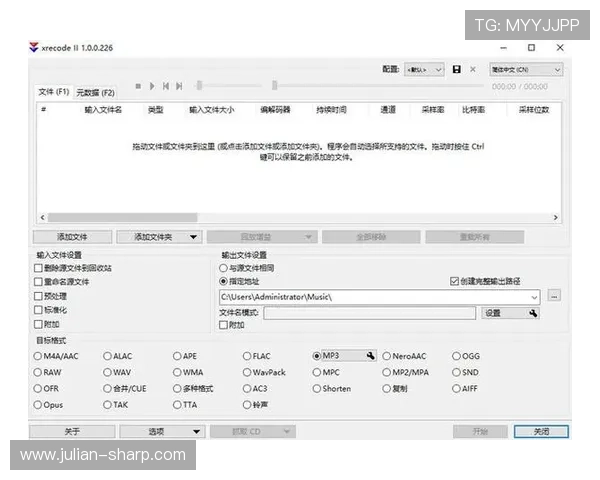Viewport: 600px width, 480px height.
Task: Expand the 添加文件夹 dropdown arrow
Action: [x=193, y=237]
